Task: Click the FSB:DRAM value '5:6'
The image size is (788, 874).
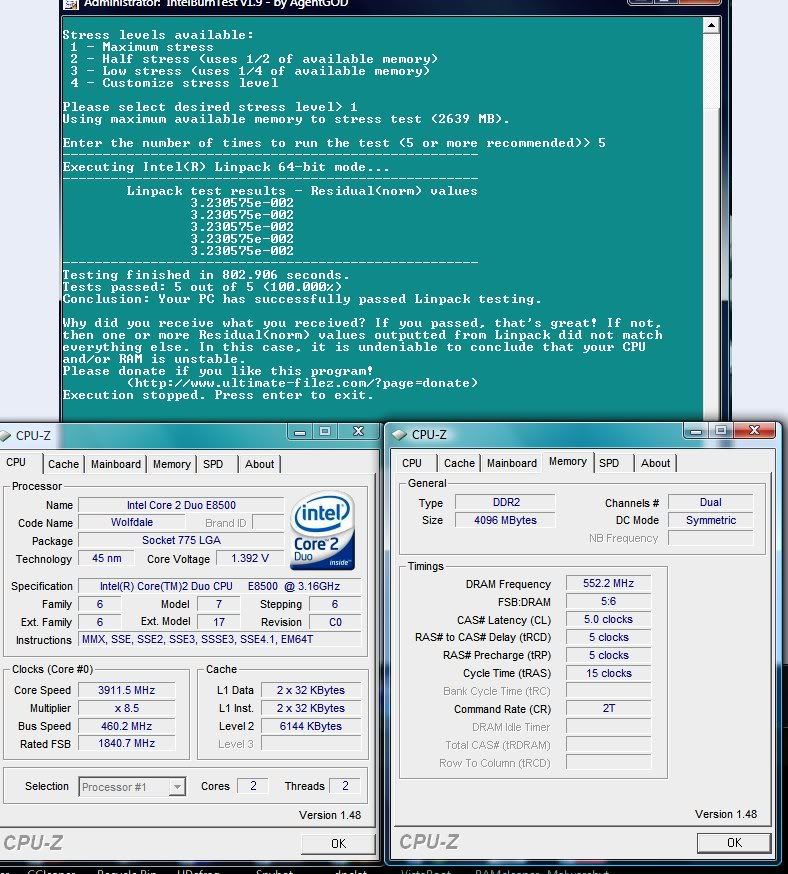Action: pos(609,601)
